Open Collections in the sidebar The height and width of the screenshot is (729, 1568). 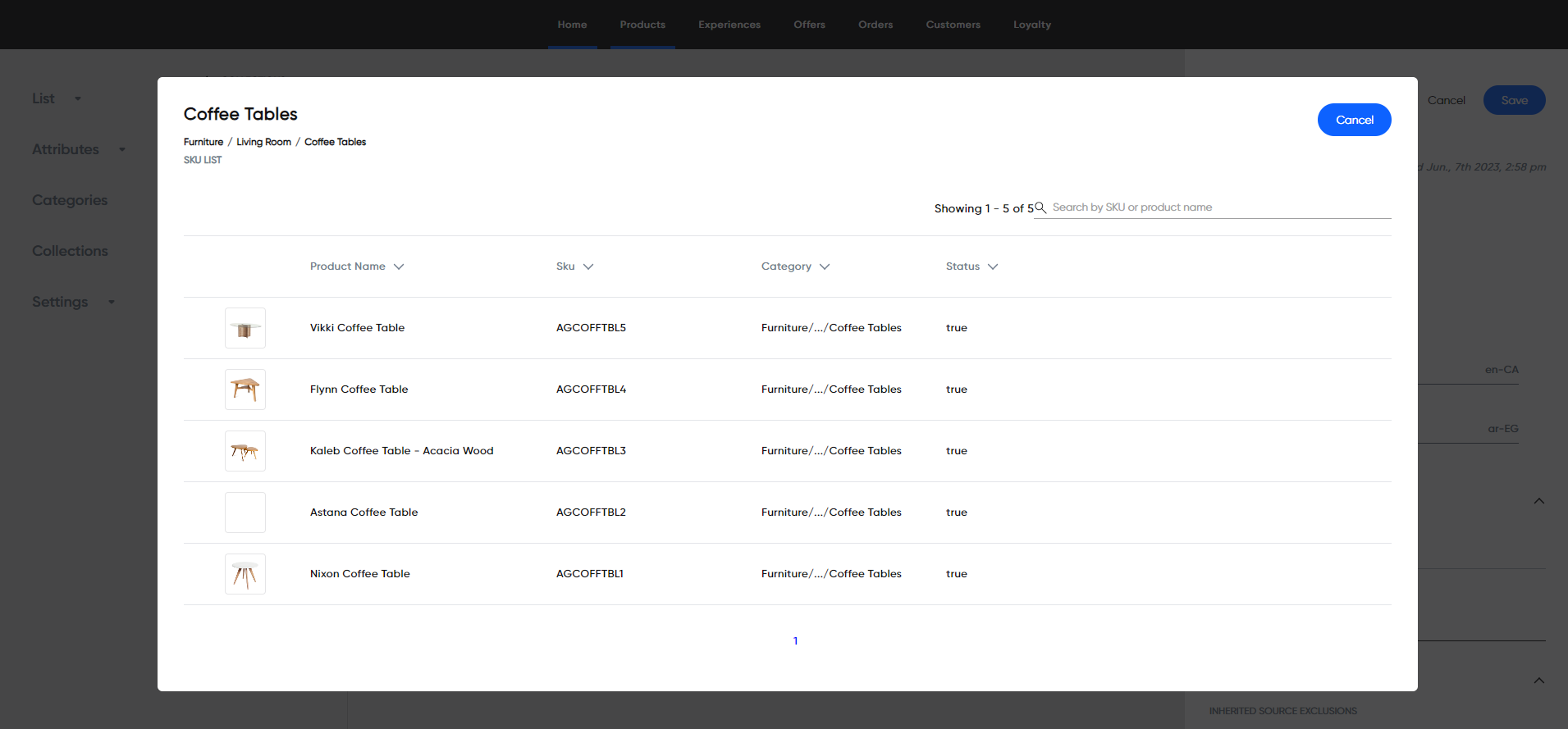pos(70,251)
